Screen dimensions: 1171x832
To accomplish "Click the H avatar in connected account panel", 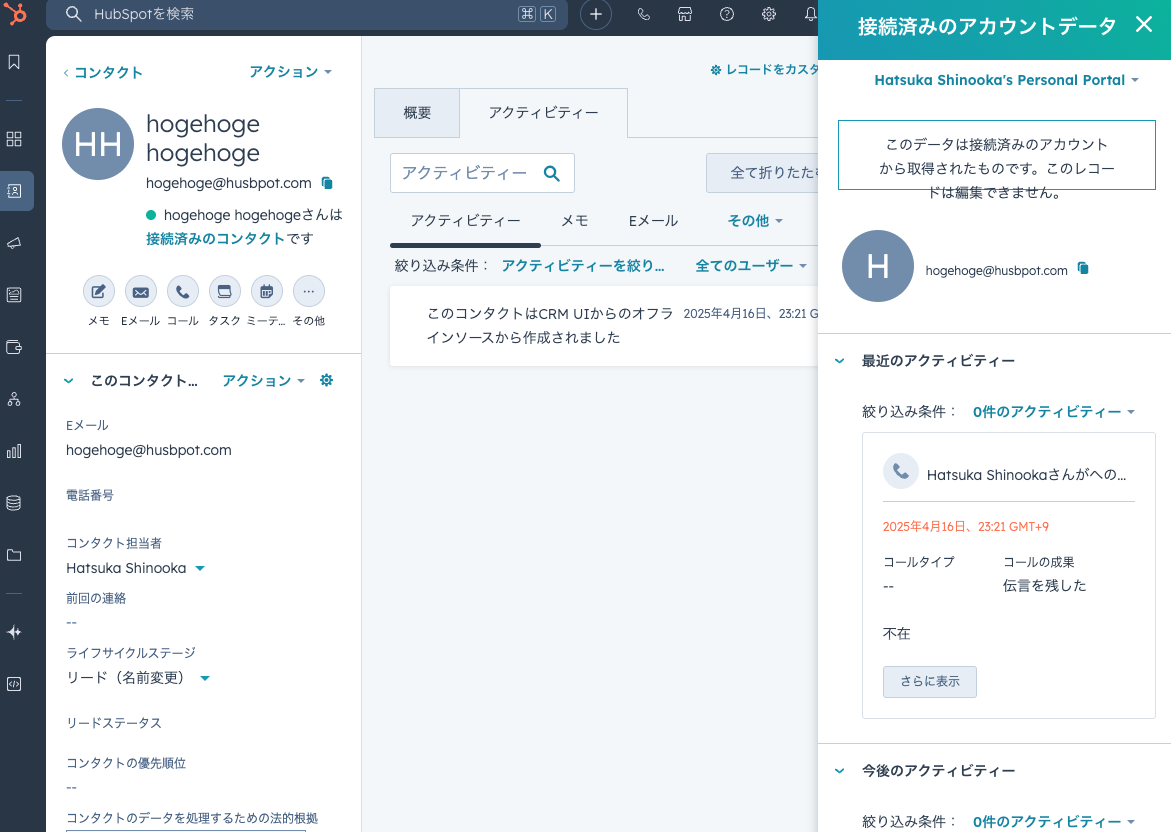I will point(878,266).
